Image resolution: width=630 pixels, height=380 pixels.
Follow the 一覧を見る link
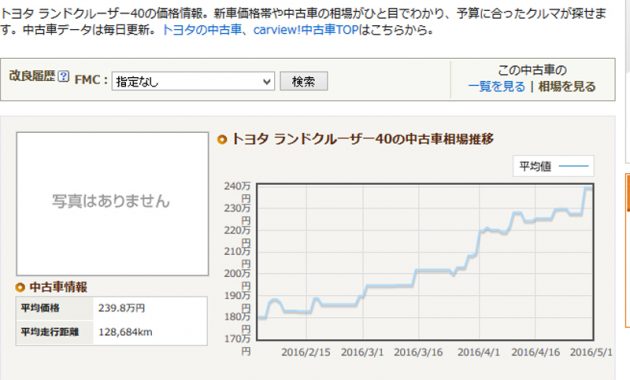[497, 86]
